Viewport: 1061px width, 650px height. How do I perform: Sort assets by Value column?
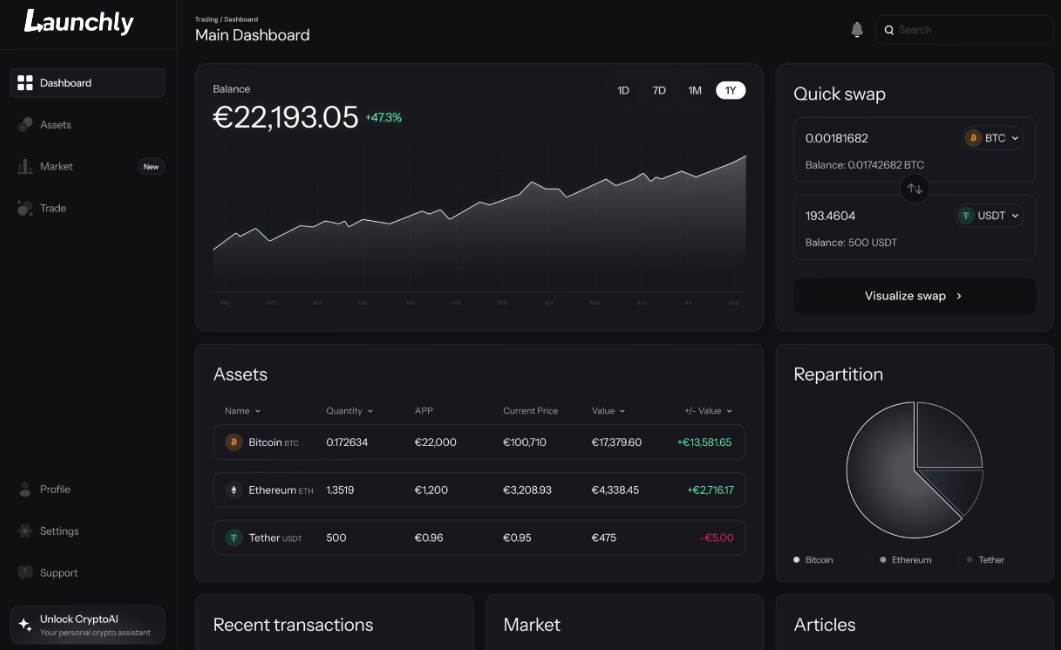pyautogui.click(x=608, y=411)
